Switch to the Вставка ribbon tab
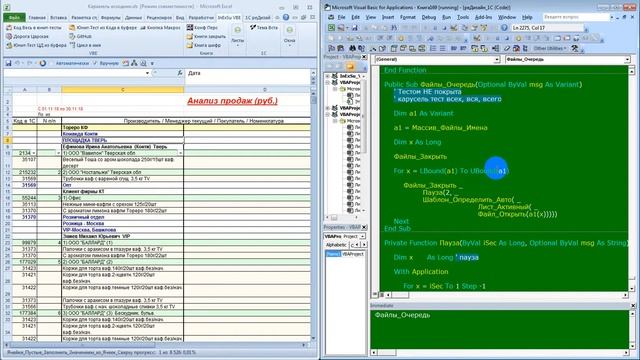Screen dimensions: 640x360 (58, 18)
